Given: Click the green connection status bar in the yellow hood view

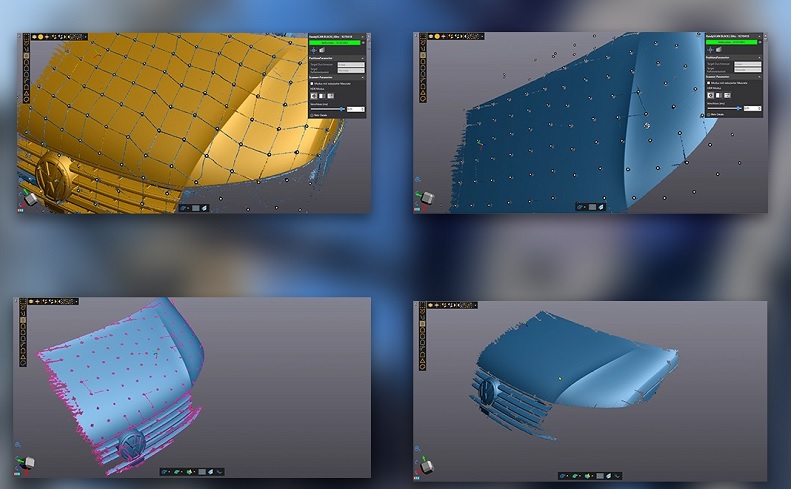Looking at the screenshot, I should point(334,43).
